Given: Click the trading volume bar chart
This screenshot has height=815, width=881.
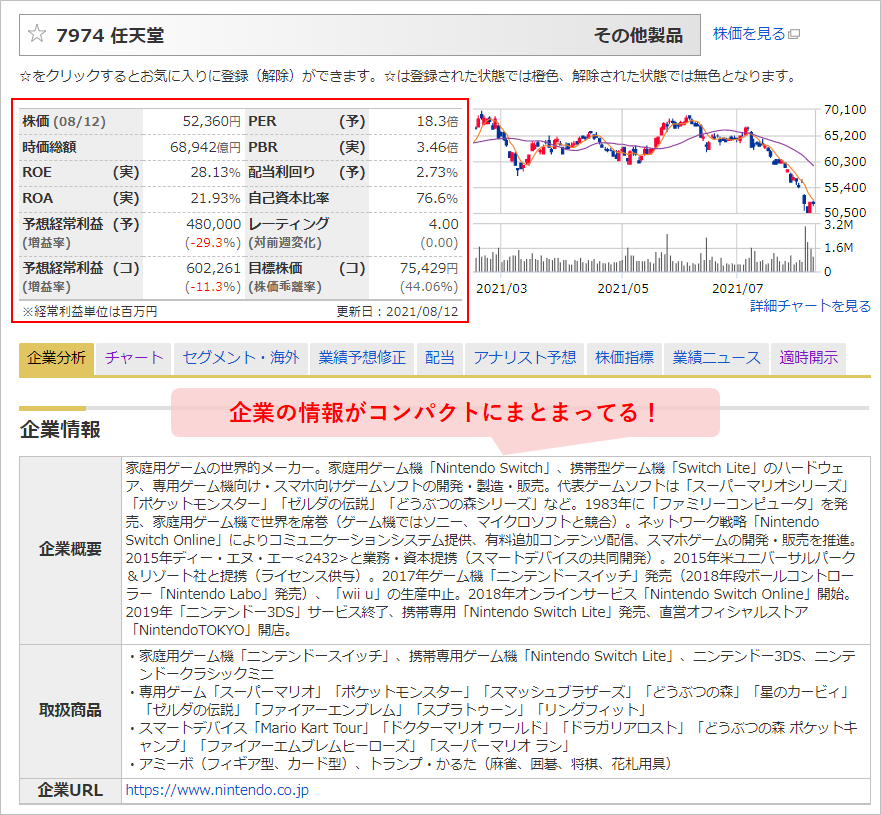Looking at the screenshot, I should click(x=645, y=249).
